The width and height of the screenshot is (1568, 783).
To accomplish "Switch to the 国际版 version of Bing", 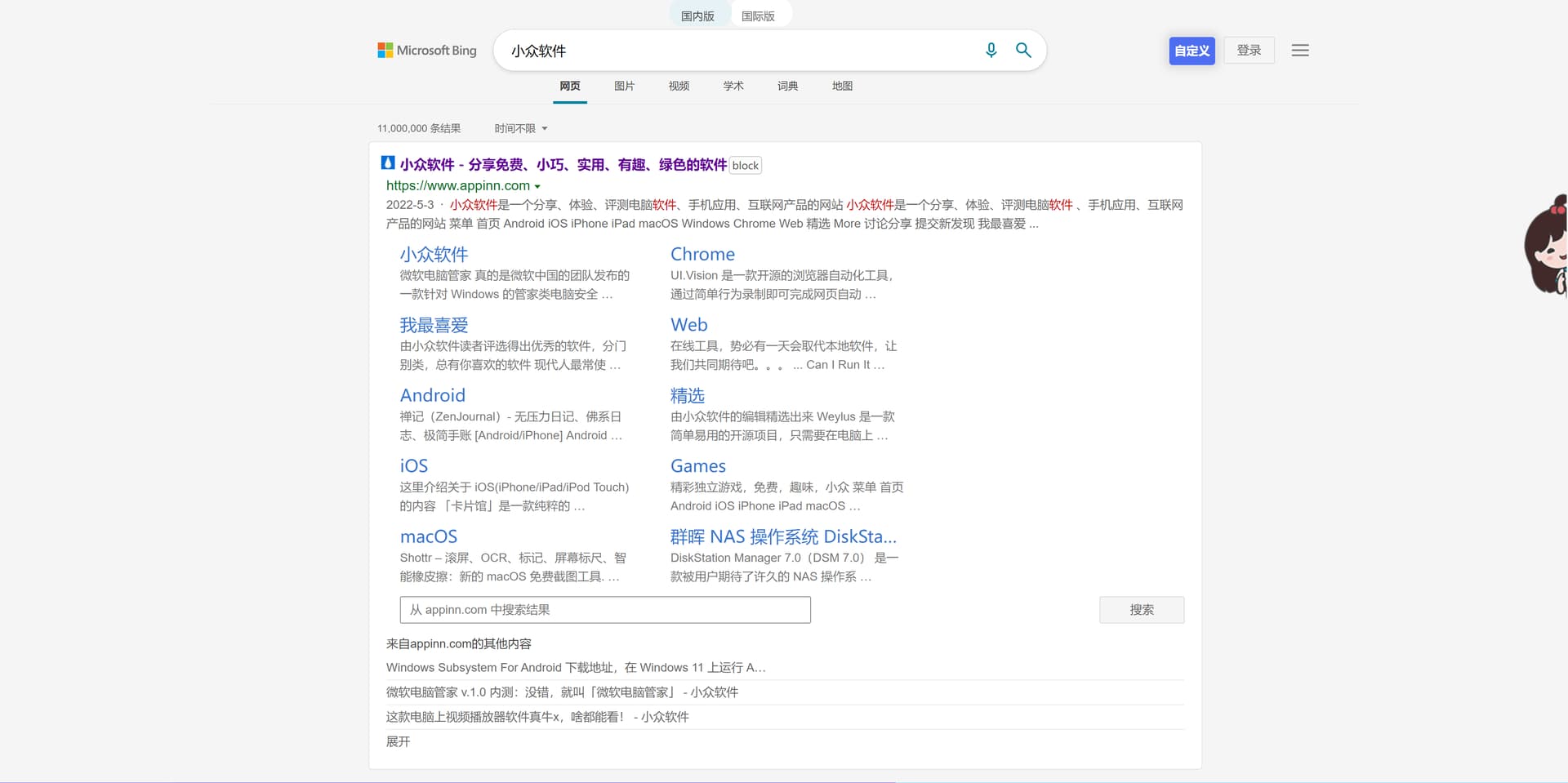I will pyautogui.click(x=759, y=15).
